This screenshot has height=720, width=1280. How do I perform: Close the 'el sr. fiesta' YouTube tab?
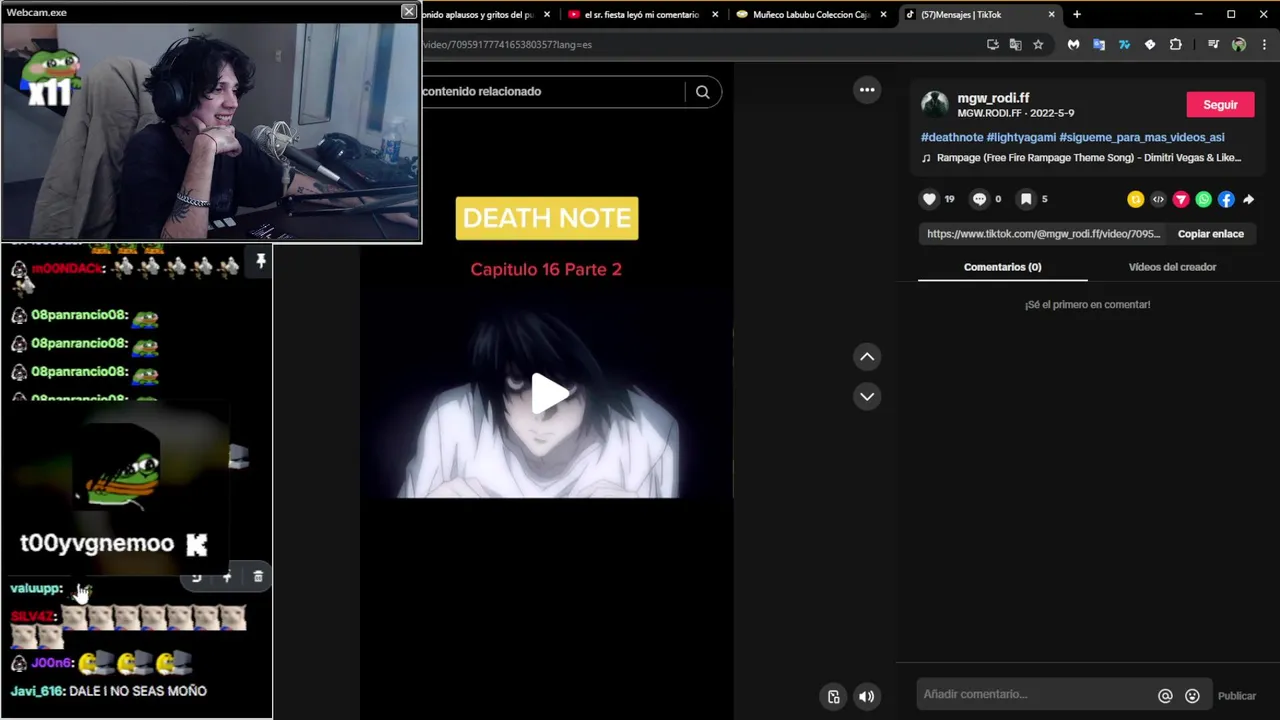pos(715,15)
